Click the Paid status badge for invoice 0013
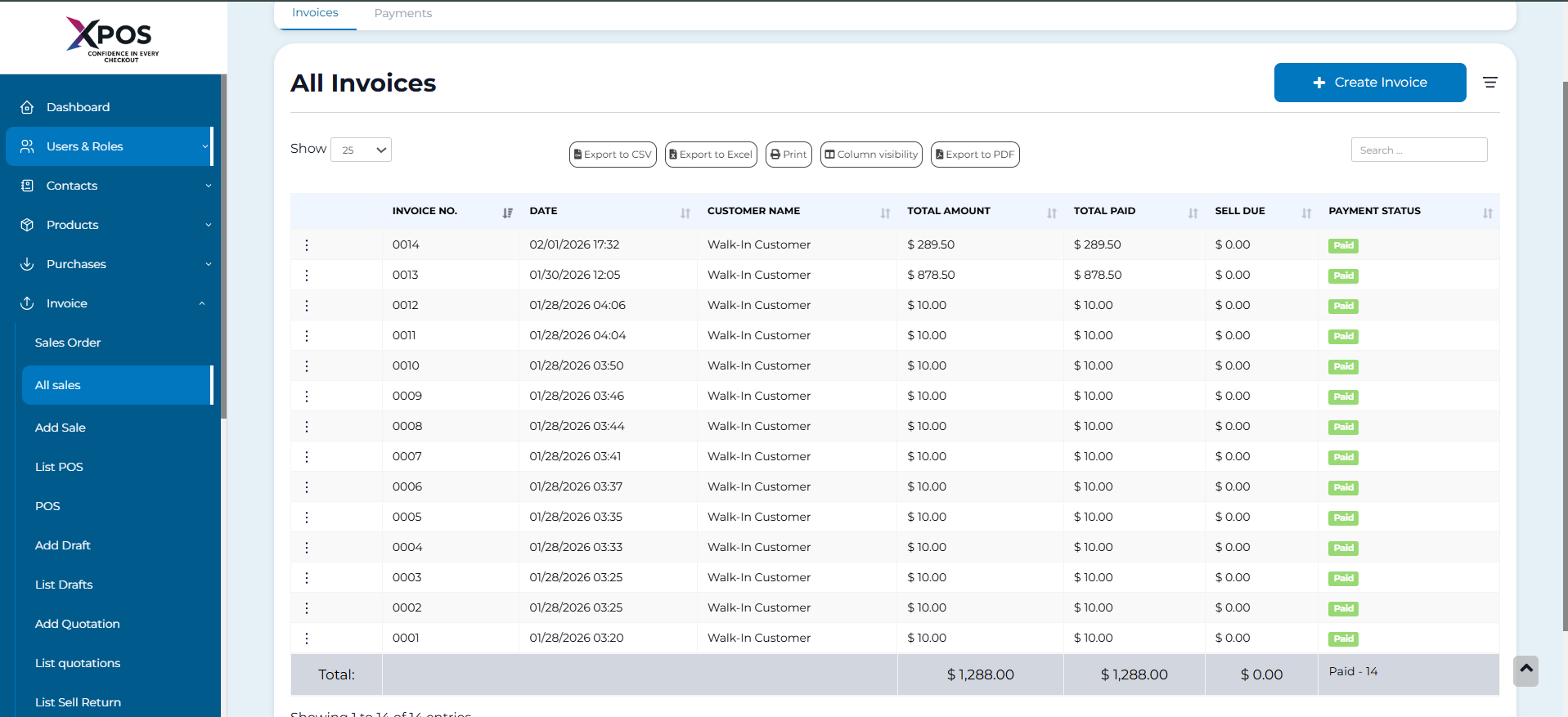The height and width of the screenshot is (717, 1568). (1342, 276)
